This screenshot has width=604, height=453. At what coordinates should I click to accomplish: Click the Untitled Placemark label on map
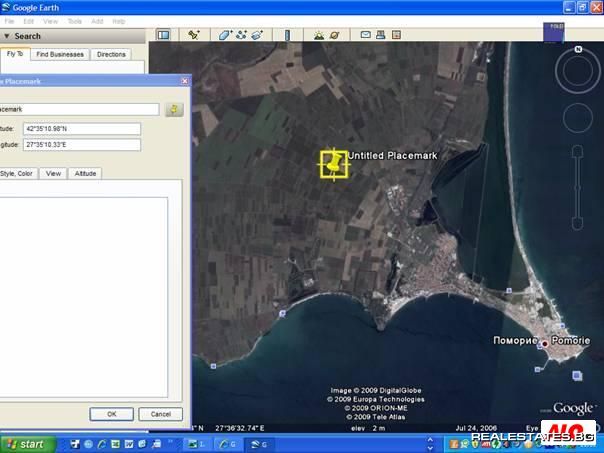coord(392,156)
